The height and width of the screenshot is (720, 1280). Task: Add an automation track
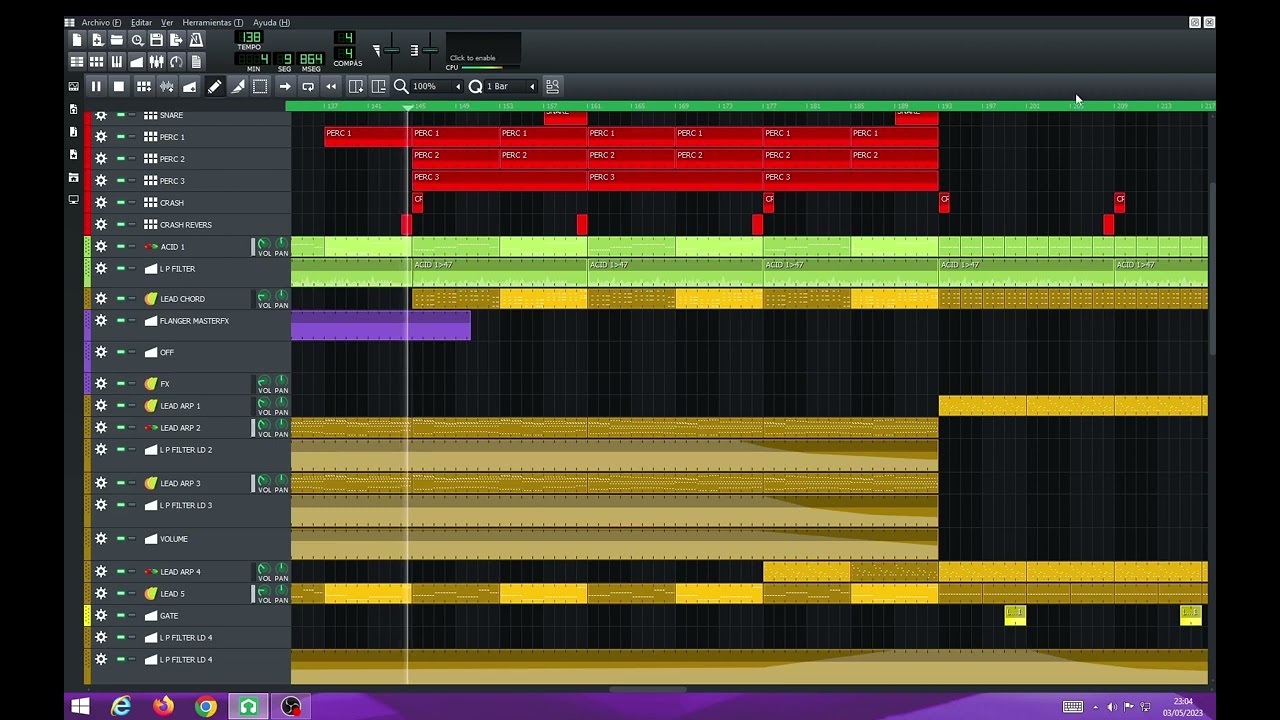coord(190,87)
